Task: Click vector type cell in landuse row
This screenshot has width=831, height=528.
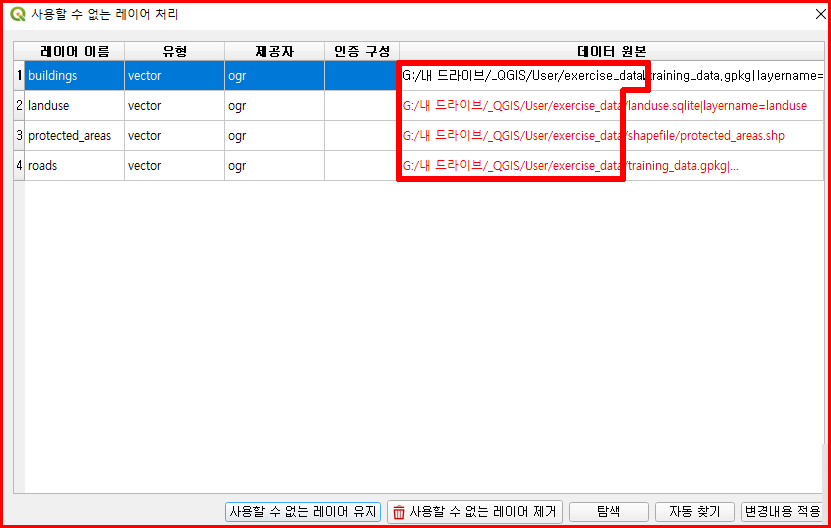Action: click(x=174, y=105)
